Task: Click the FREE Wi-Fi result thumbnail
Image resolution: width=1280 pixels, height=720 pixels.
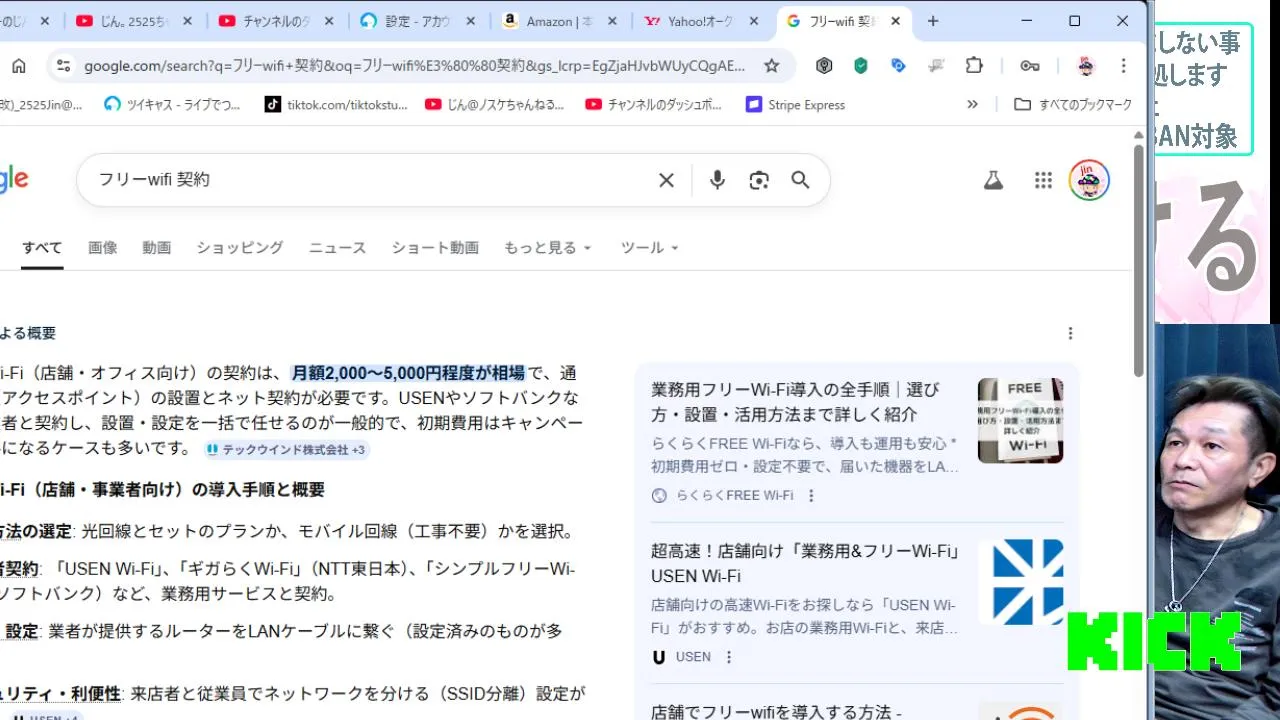Action: [x=1020, y=420]
